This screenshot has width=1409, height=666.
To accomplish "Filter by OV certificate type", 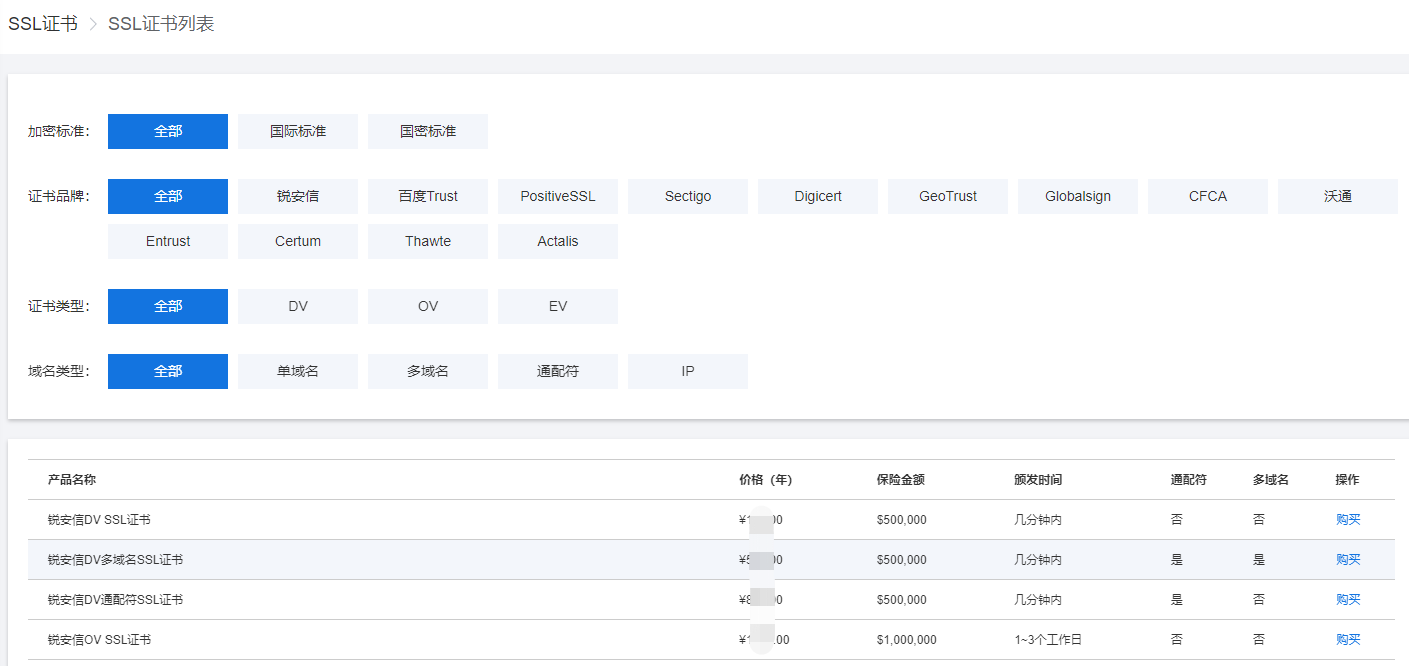I will click(x=428, y=306).
